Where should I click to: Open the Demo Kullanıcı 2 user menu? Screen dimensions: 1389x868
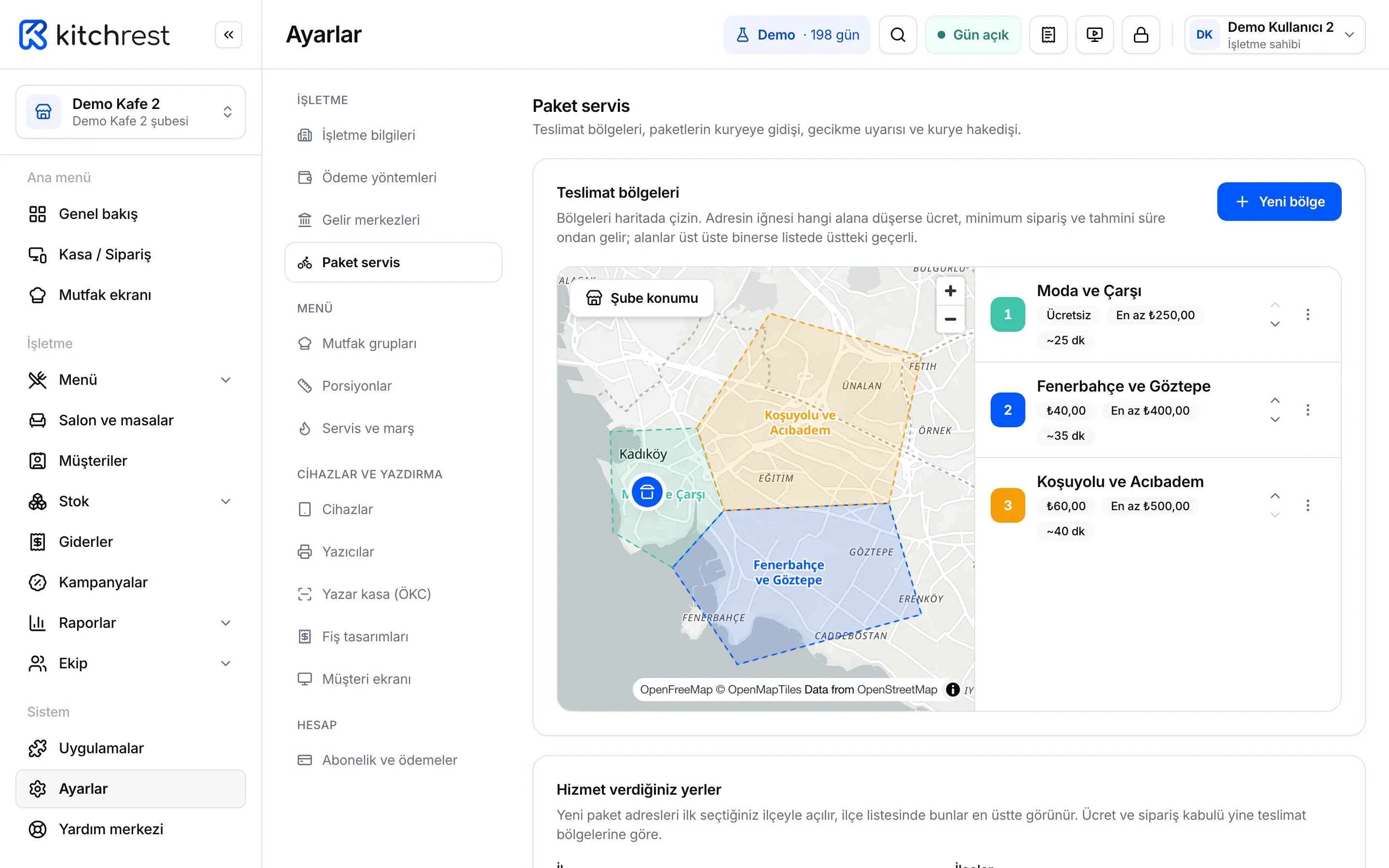1275,35
